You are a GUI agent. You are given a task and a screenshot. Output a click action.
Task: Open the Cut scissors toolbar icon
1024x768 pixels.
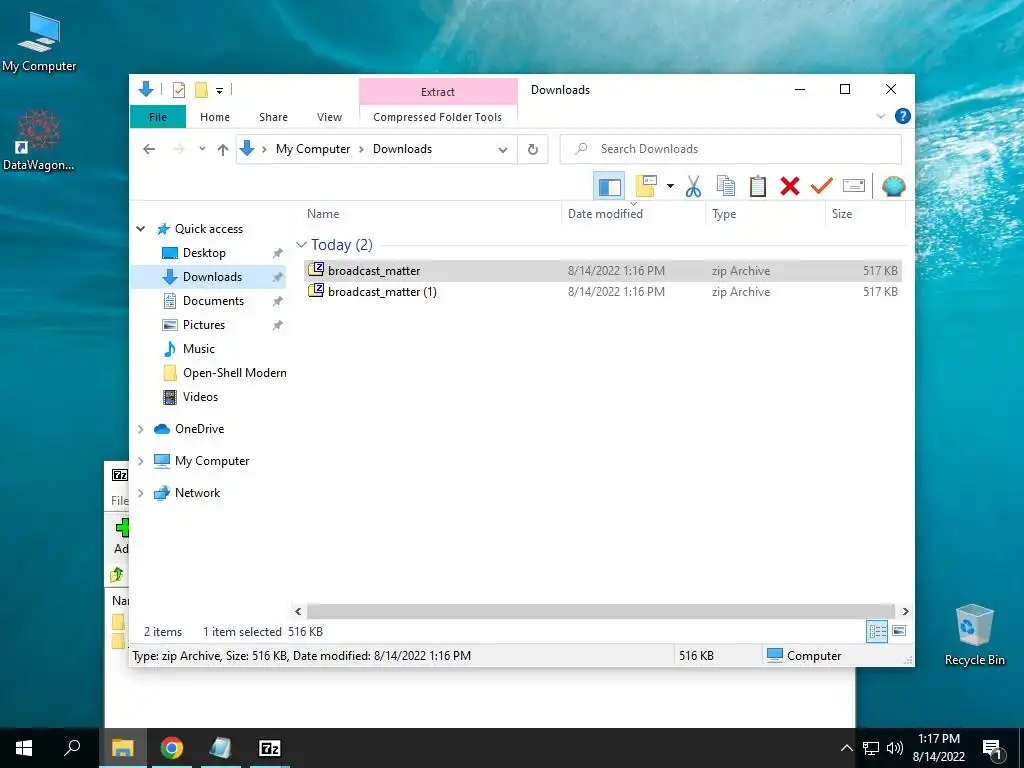click(x=693, y=187)
